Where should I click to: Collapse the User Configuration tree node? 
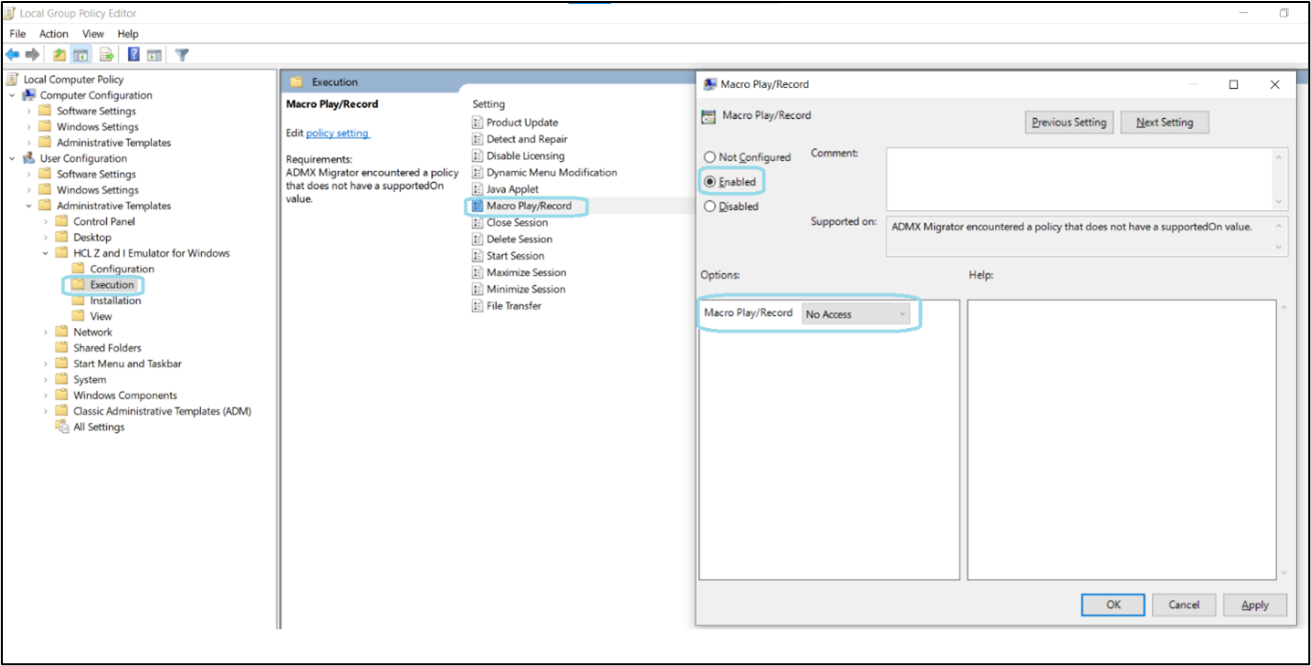pos(12,158)
